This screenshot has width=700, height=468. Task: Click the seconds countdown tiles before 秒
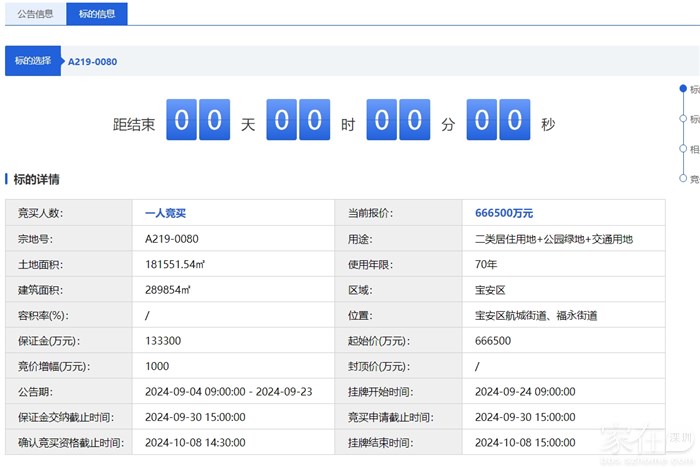[x=499, y=121]
